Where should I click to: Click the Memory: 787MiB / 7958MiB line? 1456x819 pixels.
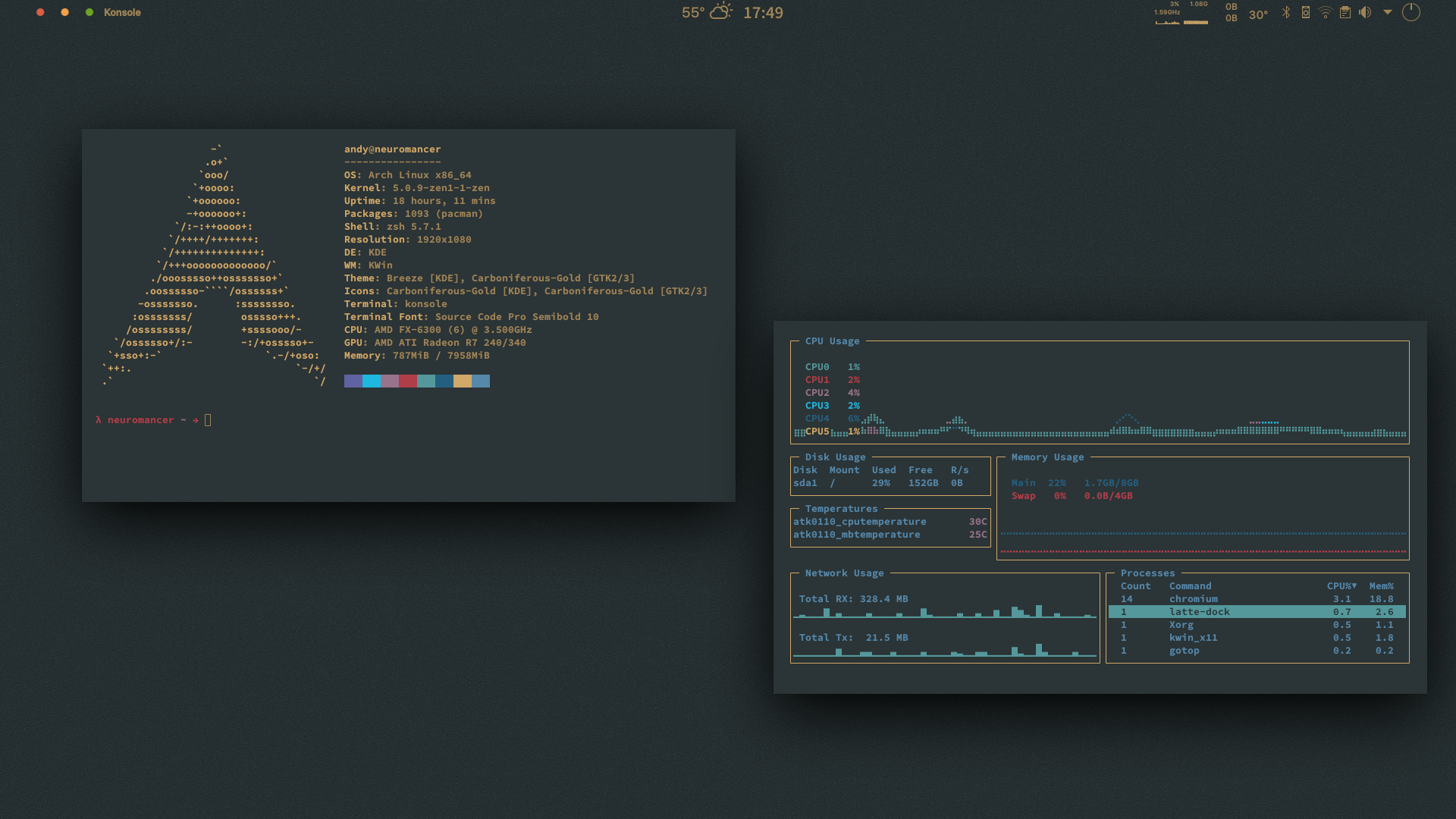[417, 356]
